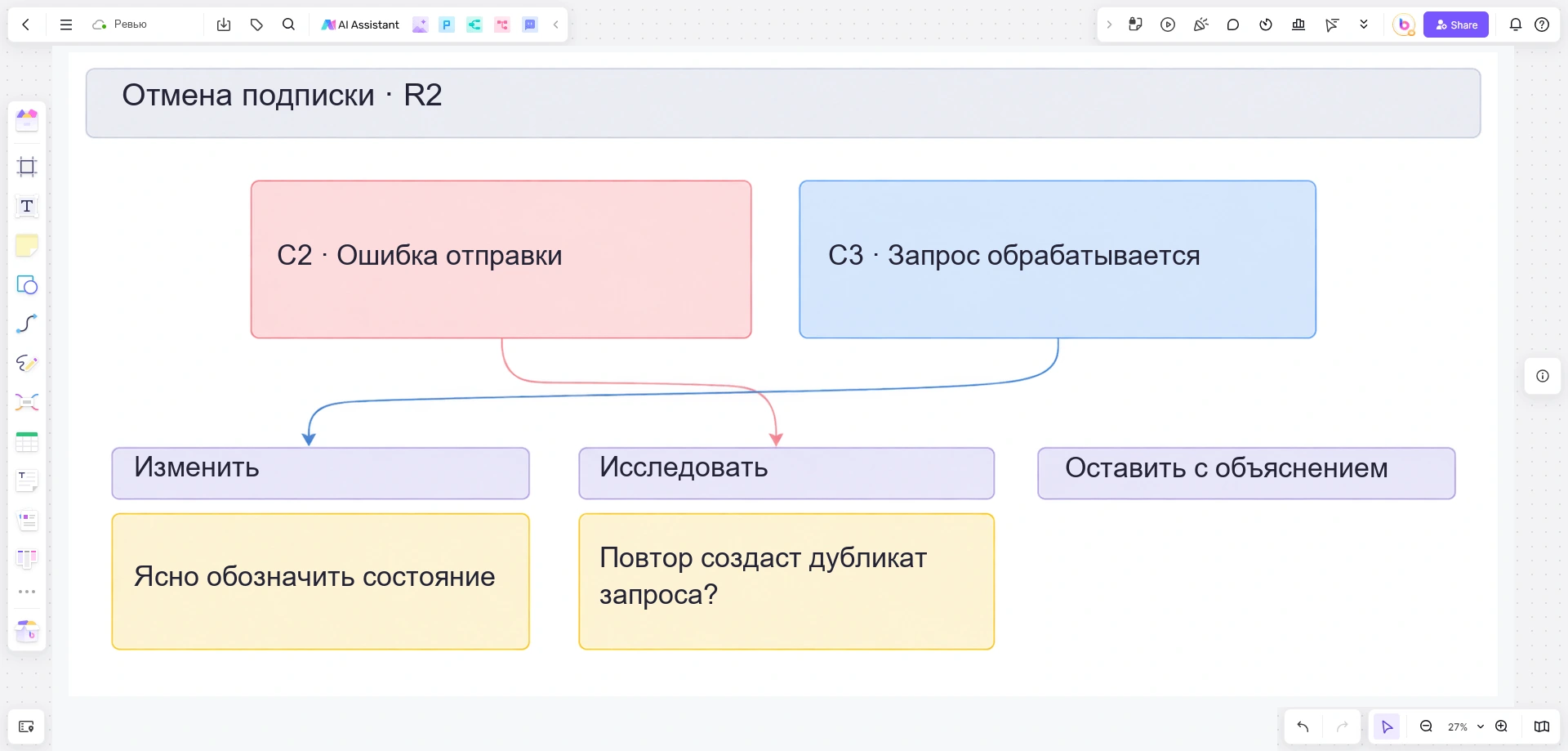The image size is (1568, 751).
Task: Open the info panel icon on right edge
Action: (1543, 376)
